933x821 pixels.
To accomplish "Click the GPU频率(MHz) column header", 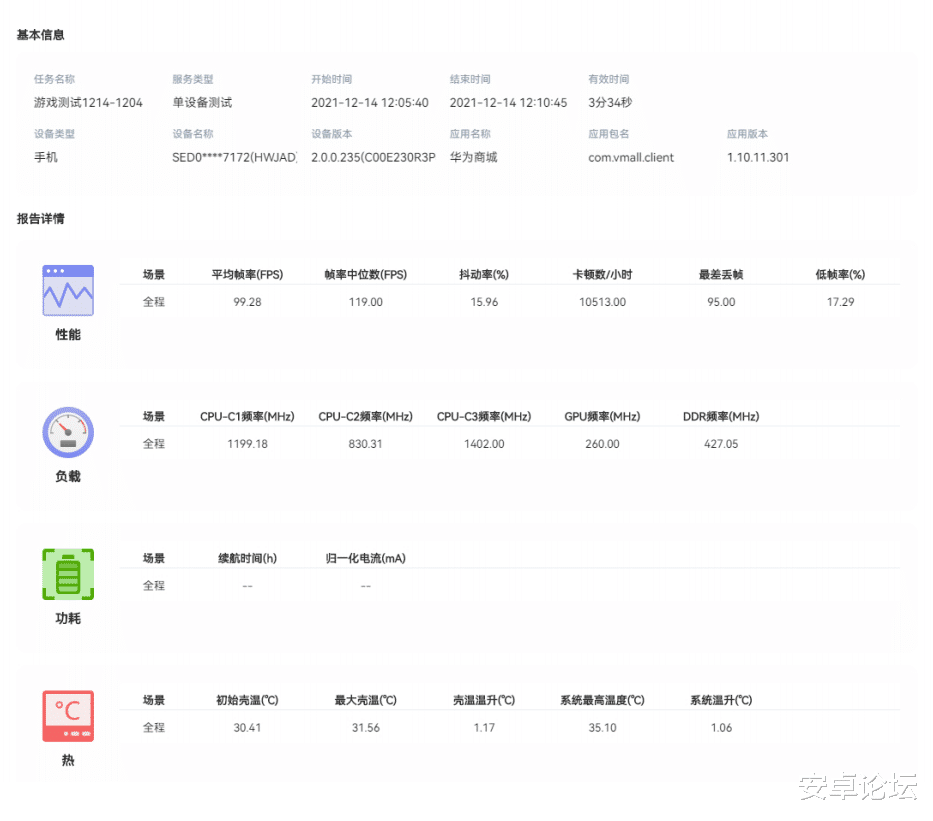I will click(602, 416).
